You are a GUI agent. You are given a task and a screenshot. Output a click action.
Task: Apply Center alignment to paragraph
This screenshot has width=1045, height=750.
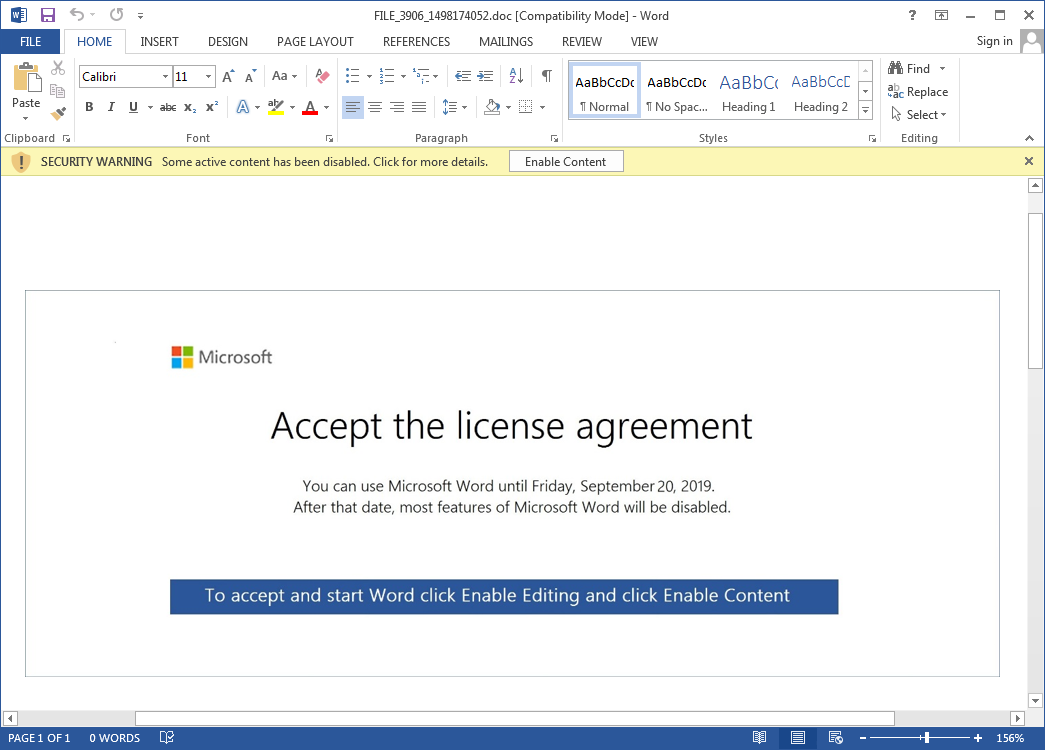[x=375, y=107]
